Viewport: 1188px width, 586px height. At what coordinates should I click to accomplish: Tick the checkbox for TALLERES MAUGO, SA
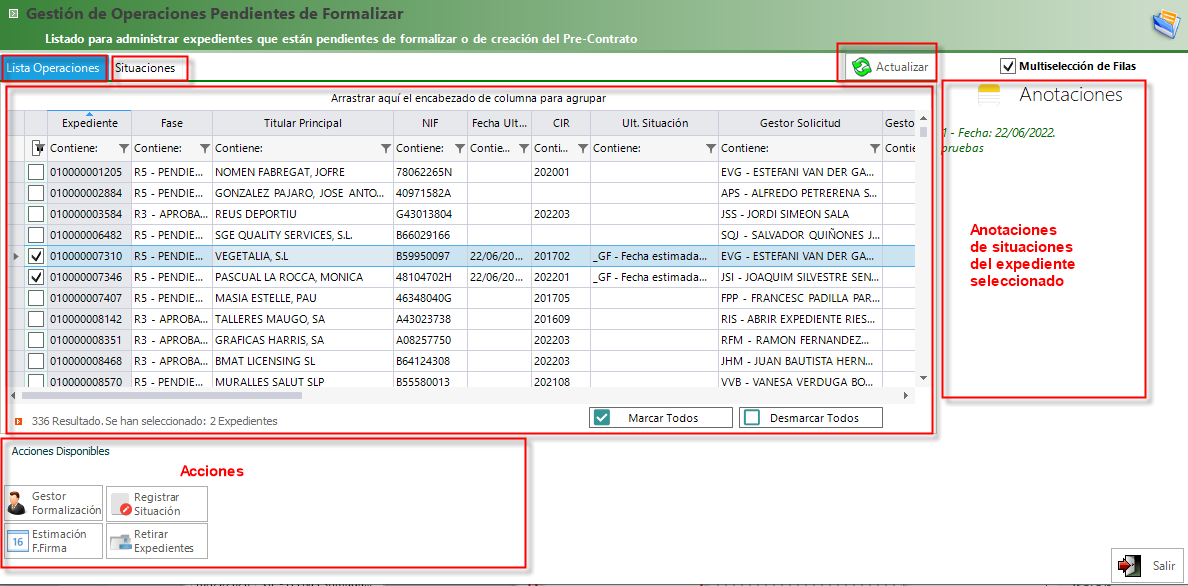[36, 320]
